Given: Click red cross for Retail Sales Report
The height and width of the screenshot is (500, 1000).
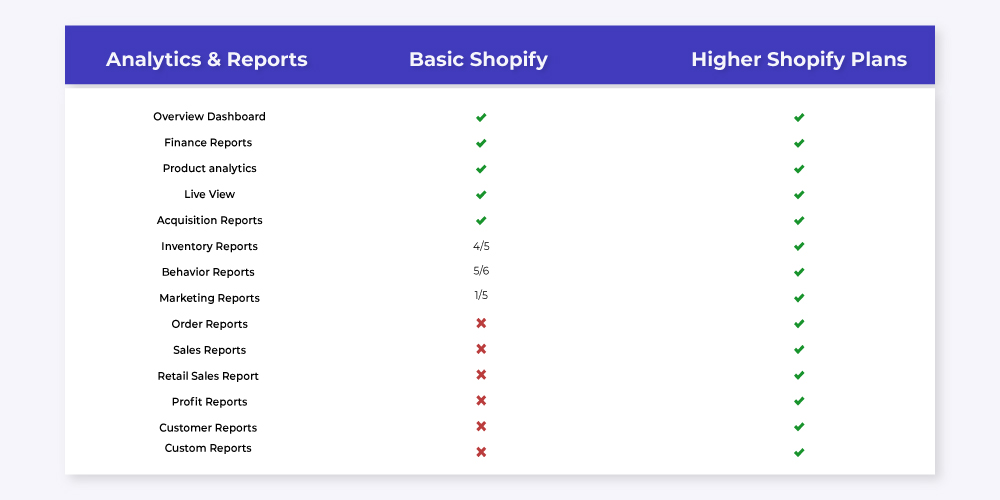Looking at the screenshot, I should point(481,375).
